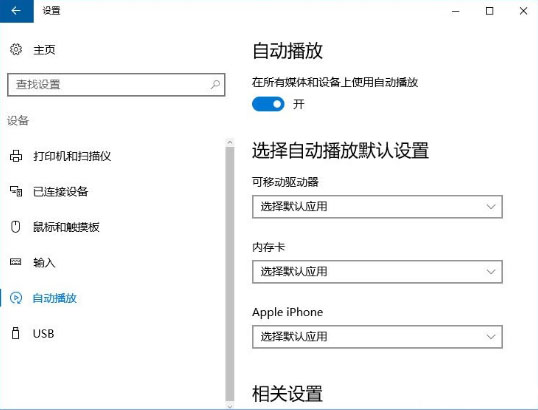This screenshot has width=538, height=410.
Task: Open 鼠标和触摸板 settings
Action: coord(66,227)
